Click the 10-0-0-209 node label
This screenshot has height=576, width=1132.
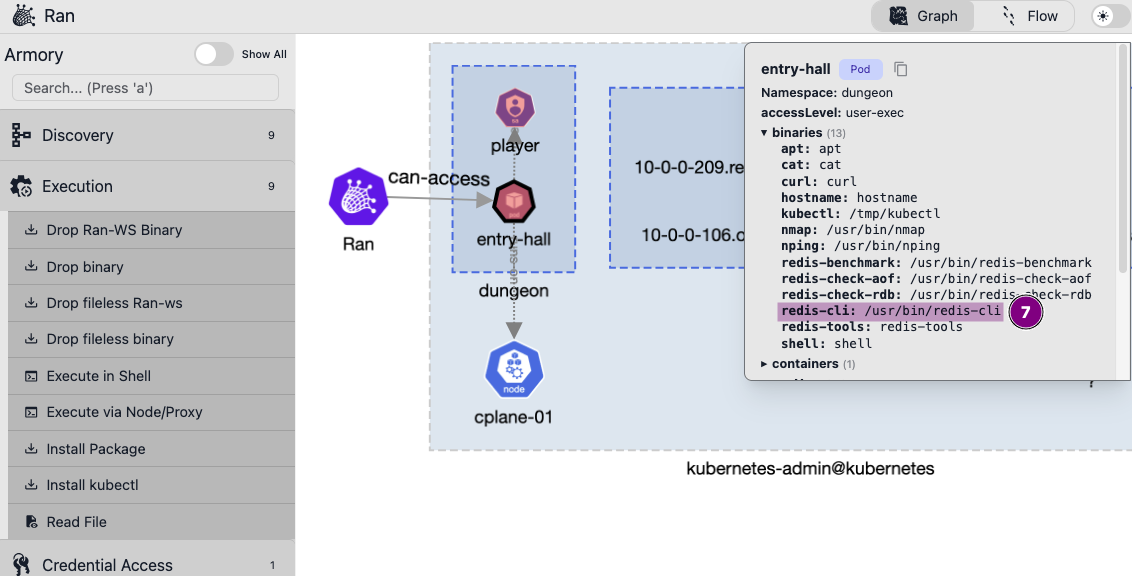[689, 167]
